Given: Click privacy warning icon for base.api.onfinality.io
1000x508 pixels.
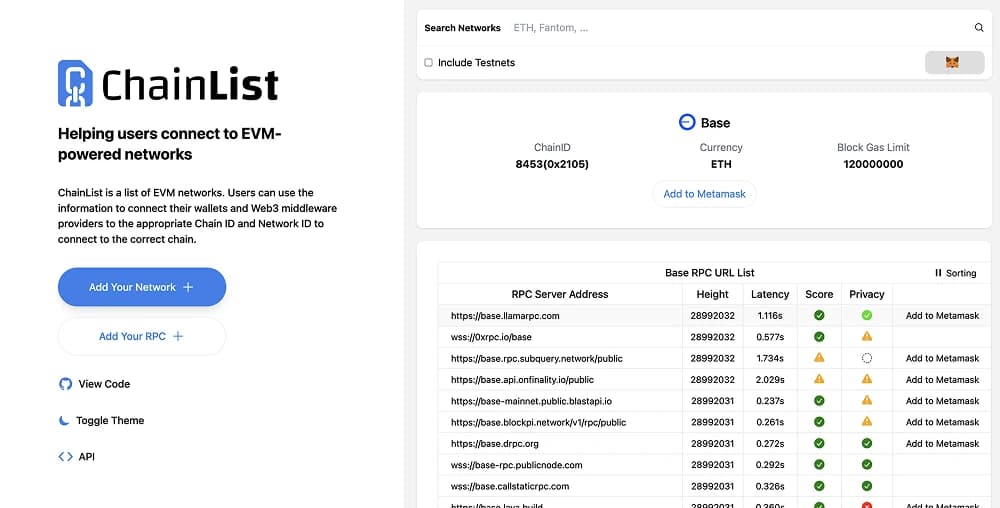Looking at the screenshot, I should point(867,379).
